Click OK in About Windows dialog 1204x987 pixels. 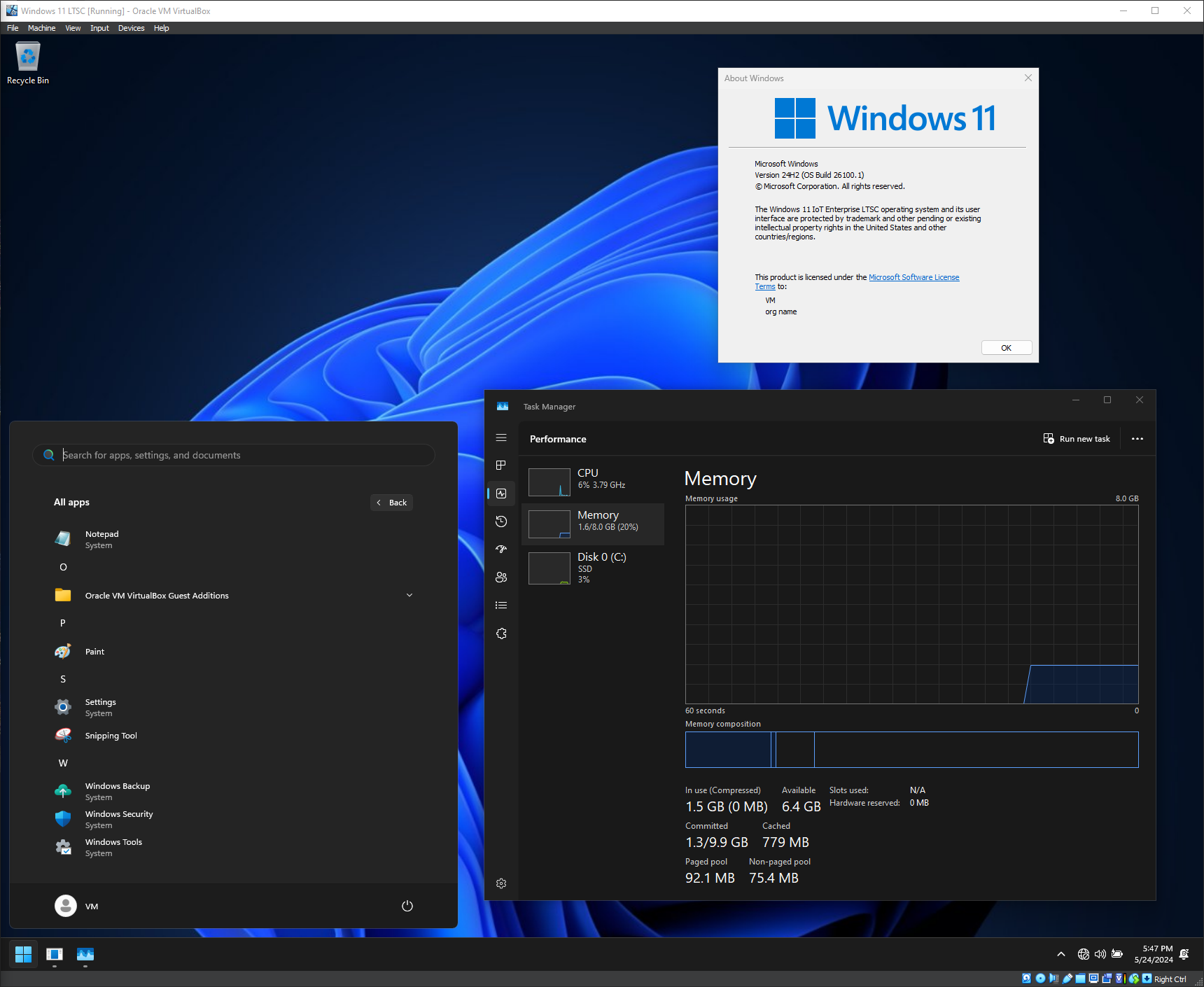pyautogui.click(x=1007, y=348)
